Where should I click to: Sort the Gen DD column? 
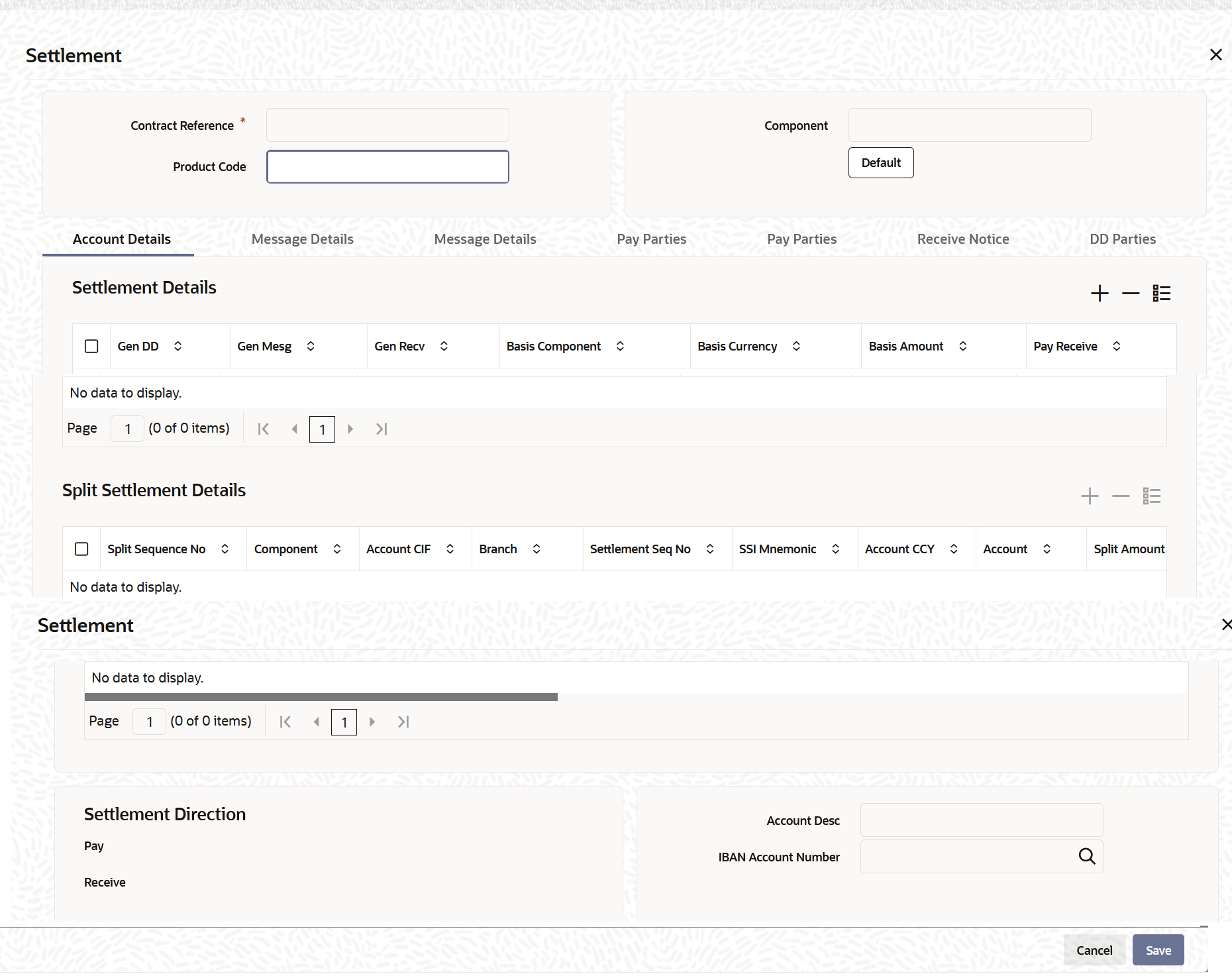pos(178,345)
